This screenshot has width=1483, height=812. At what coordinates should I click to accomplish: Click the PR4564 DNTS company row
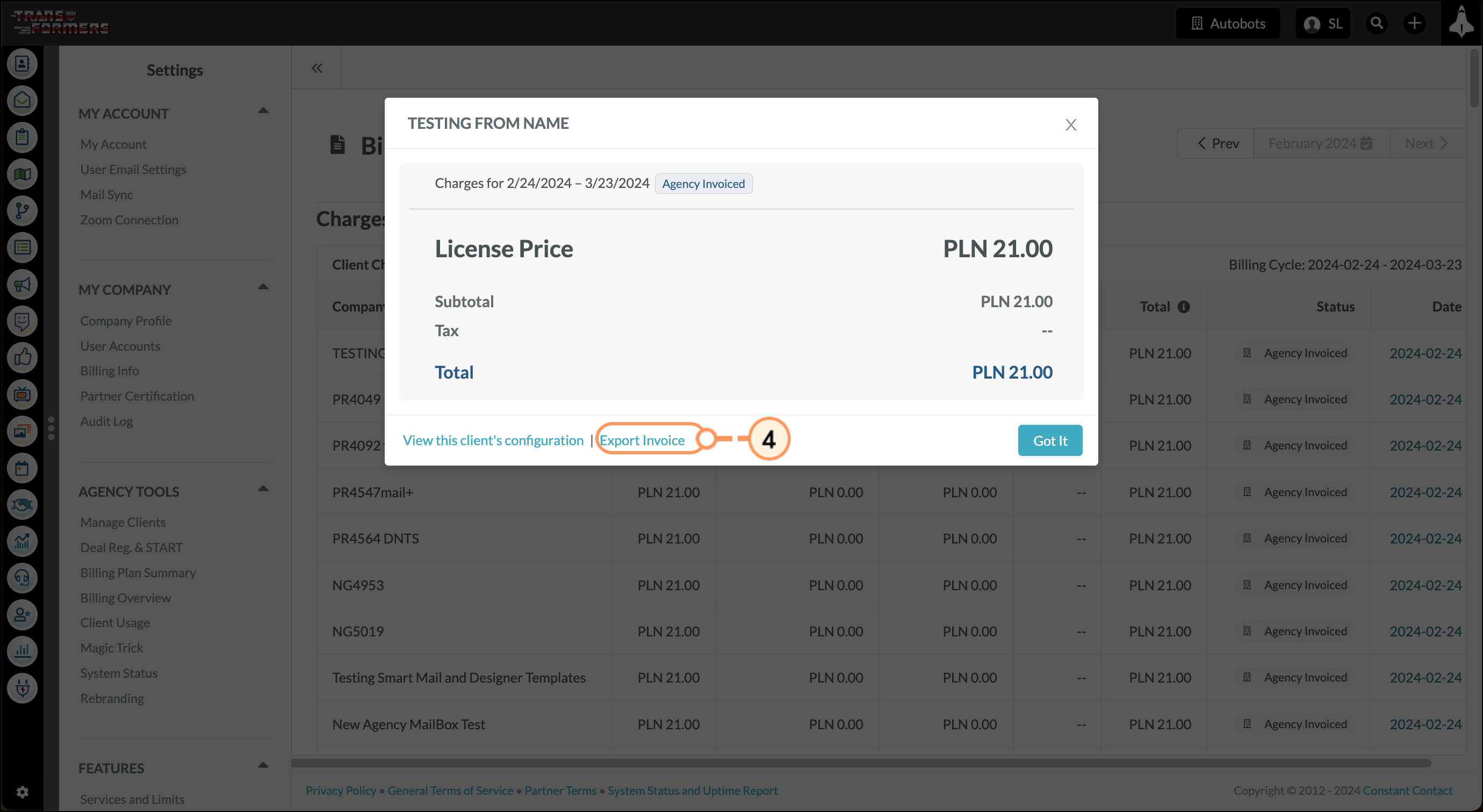(x=376, y=539)
